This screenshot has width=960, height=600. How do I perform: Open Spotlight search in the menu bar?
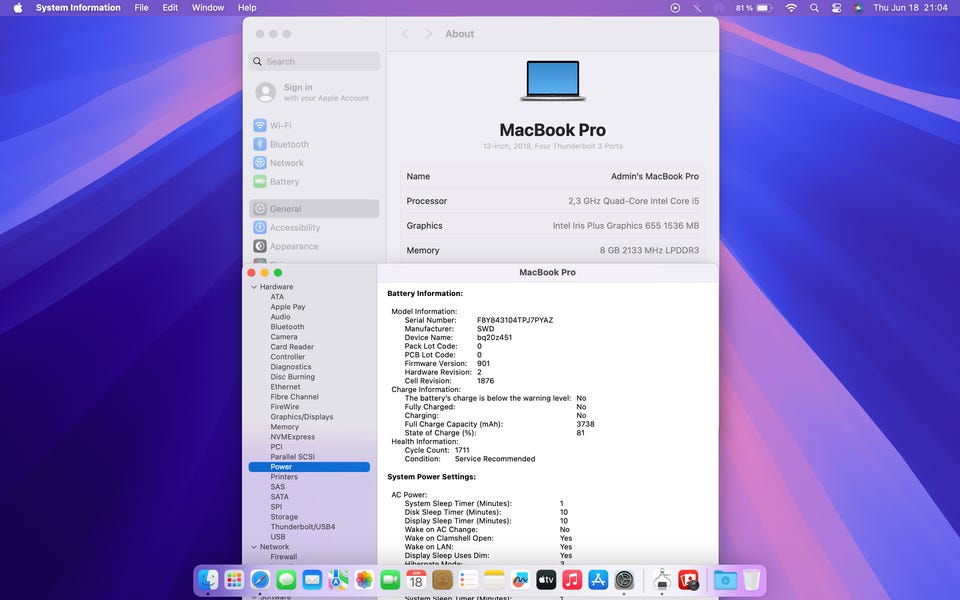click(x=814, y=8)
